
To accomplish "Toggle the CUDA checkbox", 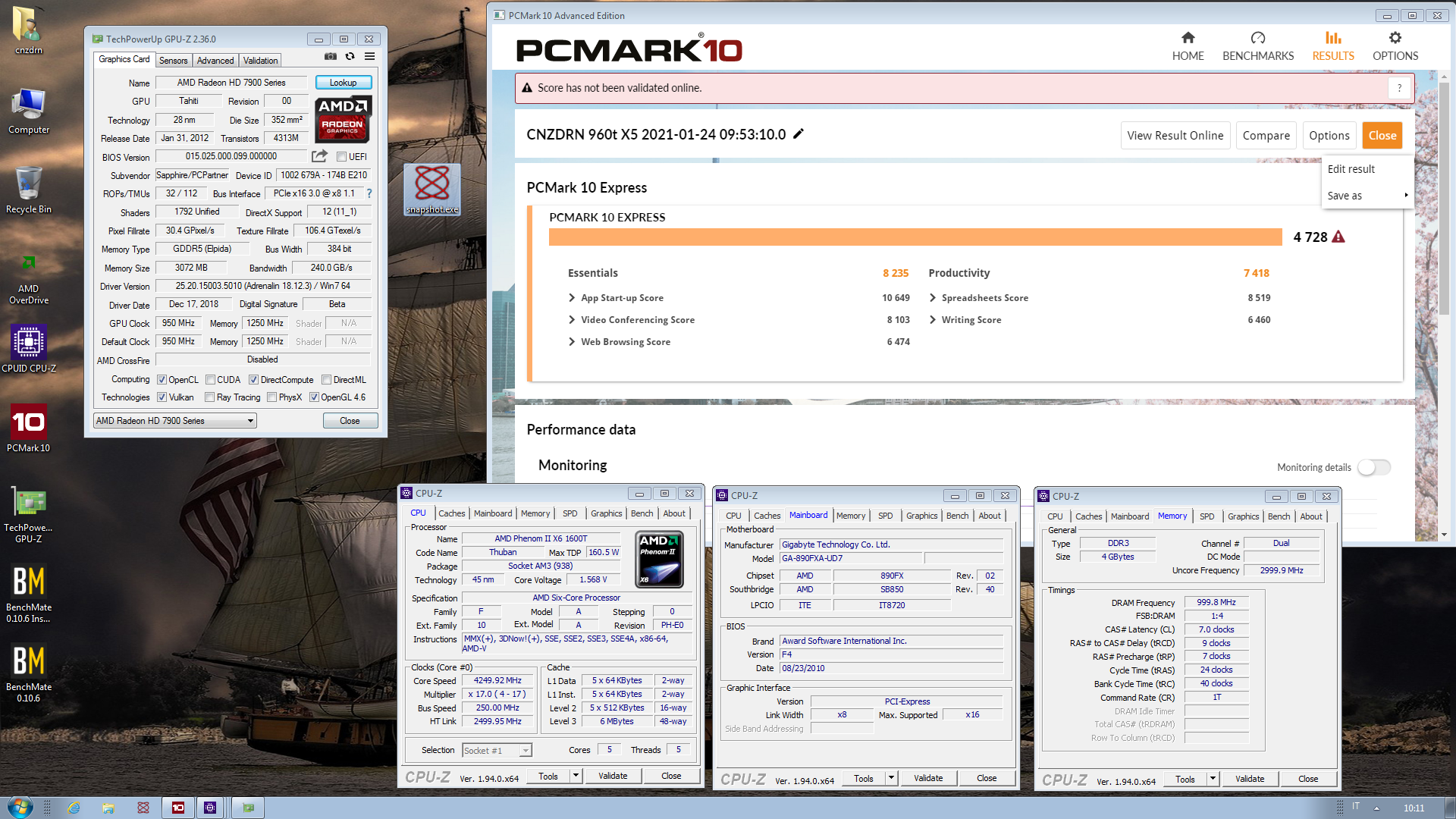I will [x=210, y=380].
